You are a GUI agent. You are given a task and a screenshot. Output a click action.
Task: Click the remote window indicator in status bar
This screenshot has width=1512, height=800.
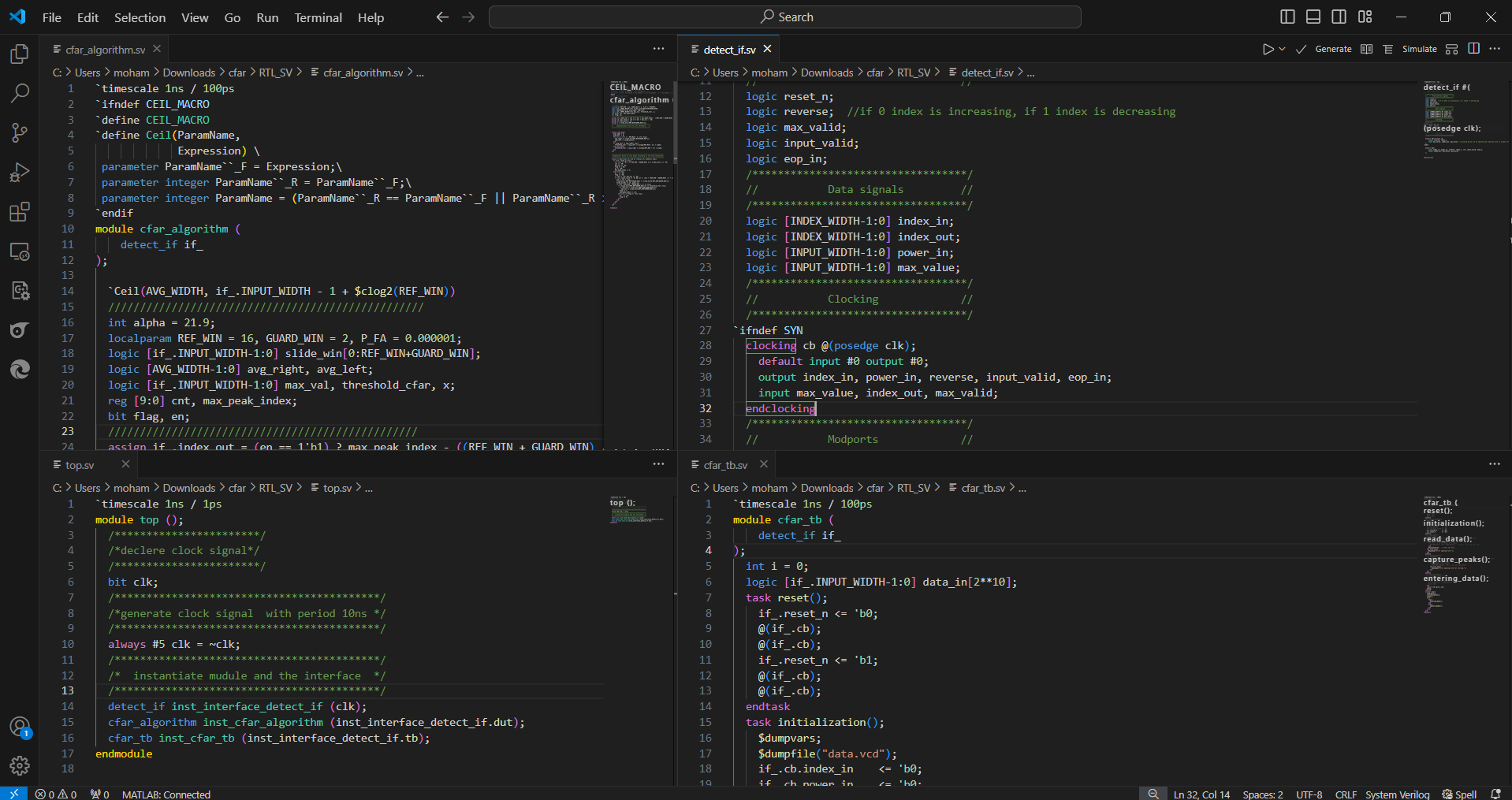tap(13, 793)
